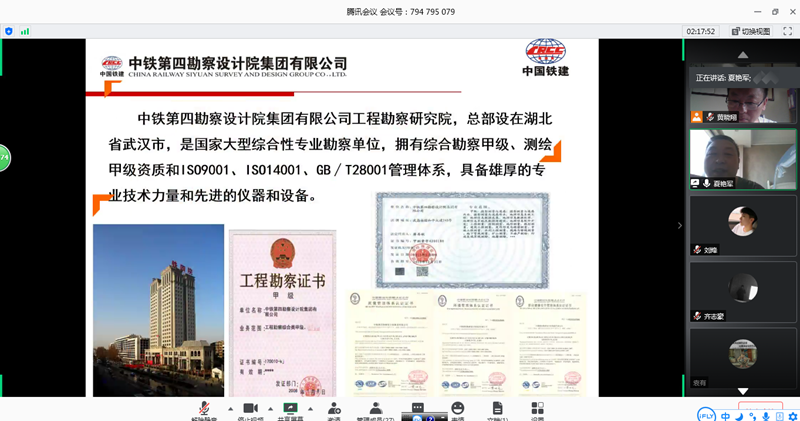This screenshot has height=421, width=800.
Task: Click the green share screen icon
Action: pyautogui.click(x=290, y=410)
